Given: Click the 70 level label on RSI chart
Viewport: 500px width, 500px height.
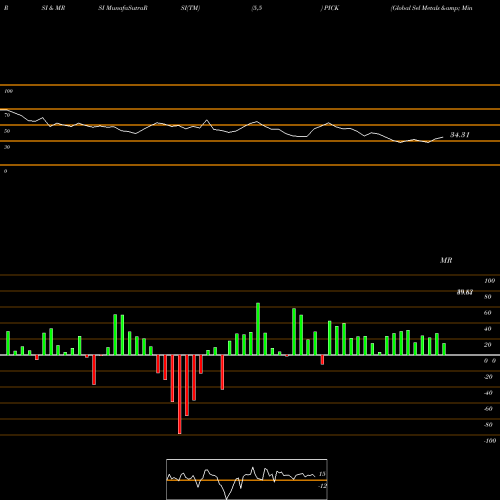Looking at the screenshot, I should (7, 115).
